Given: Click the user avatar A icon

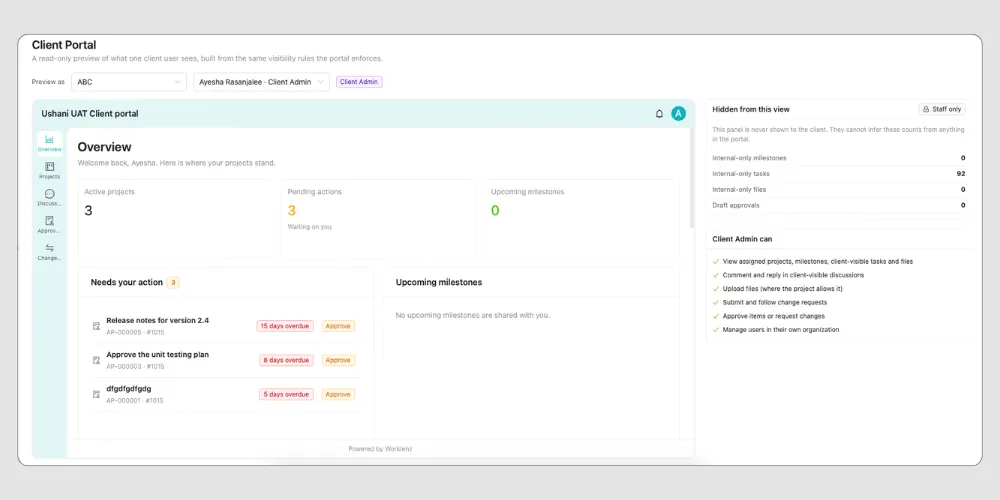Looking at the screenshot, I should pyautogui.click(x=679, y=114).
